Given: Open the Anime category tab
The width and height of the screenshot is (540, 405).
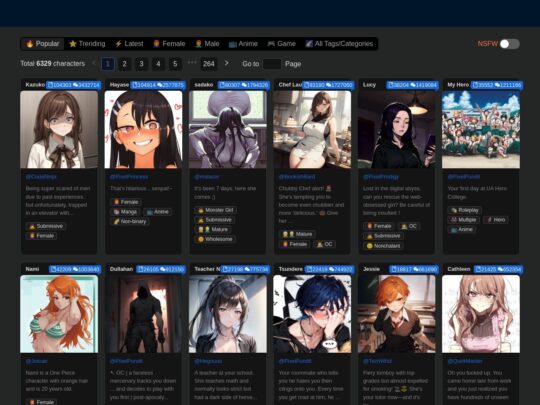Looking at the screenshot, I should click(x=243, y=44).
